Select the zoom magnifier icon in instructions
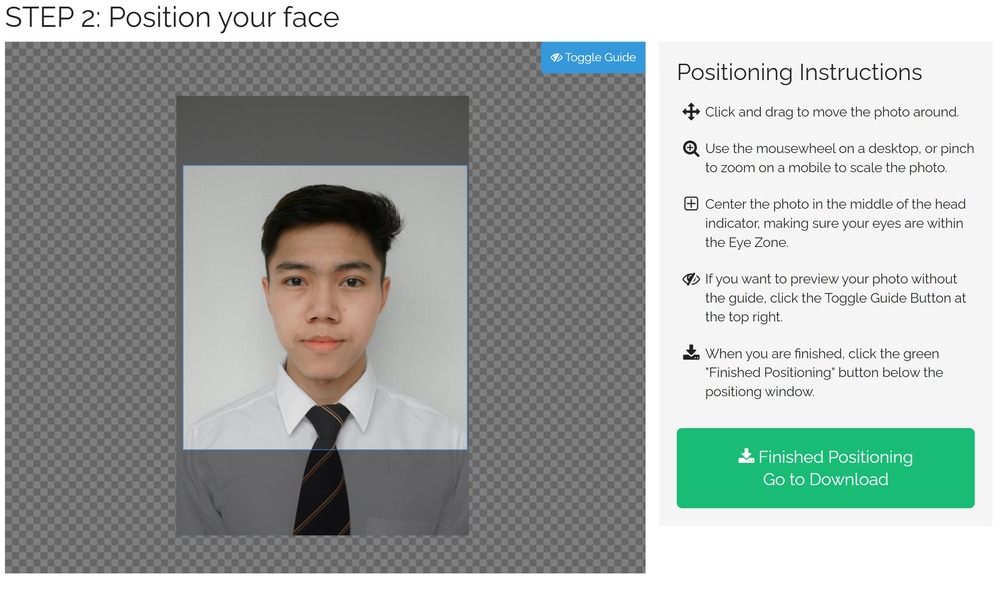Image resolution: width=1000 pixels, height=610 pixels. pos(690,148)
